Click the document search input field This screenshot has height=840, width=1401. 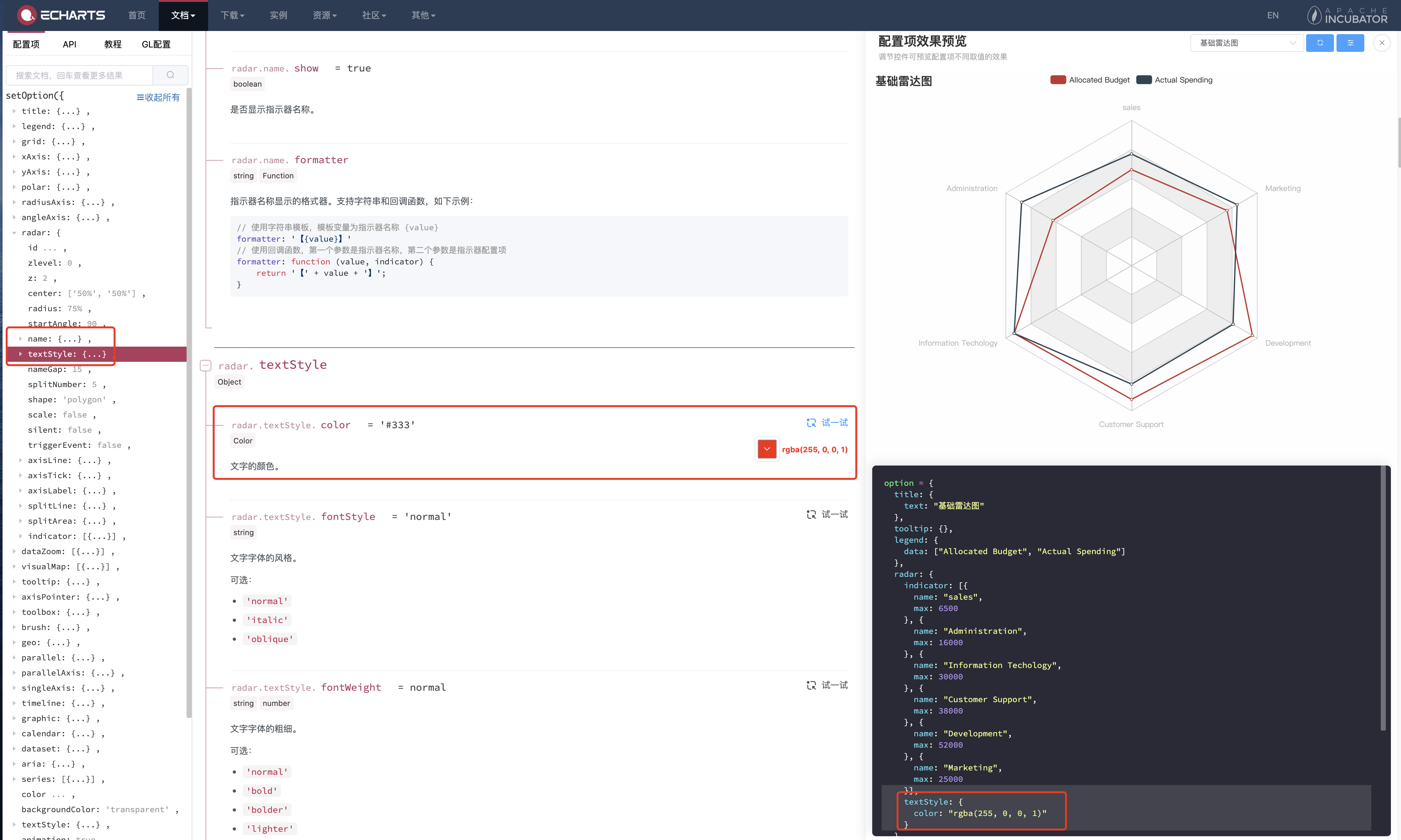[79, 75]
